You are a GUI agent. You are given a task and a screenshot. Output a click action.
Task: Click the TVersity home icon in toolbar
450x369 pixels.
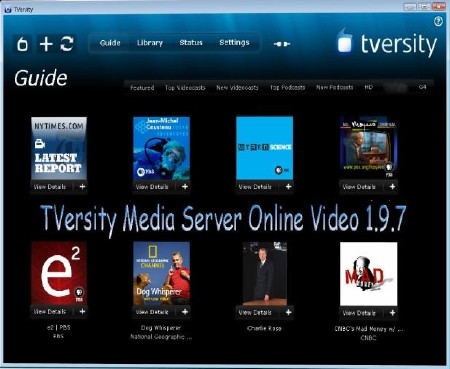click(22, 44)
